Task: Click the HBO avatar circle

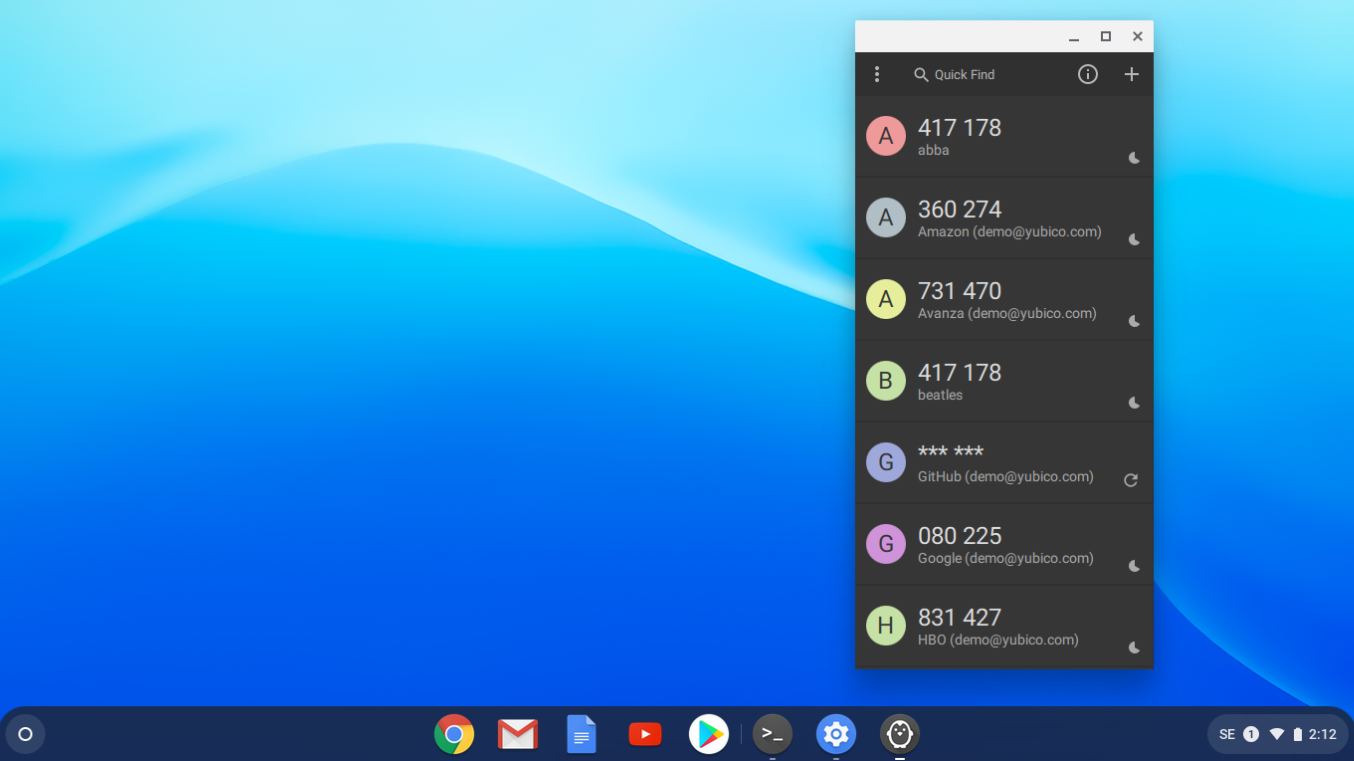Action: pos(886,625)
